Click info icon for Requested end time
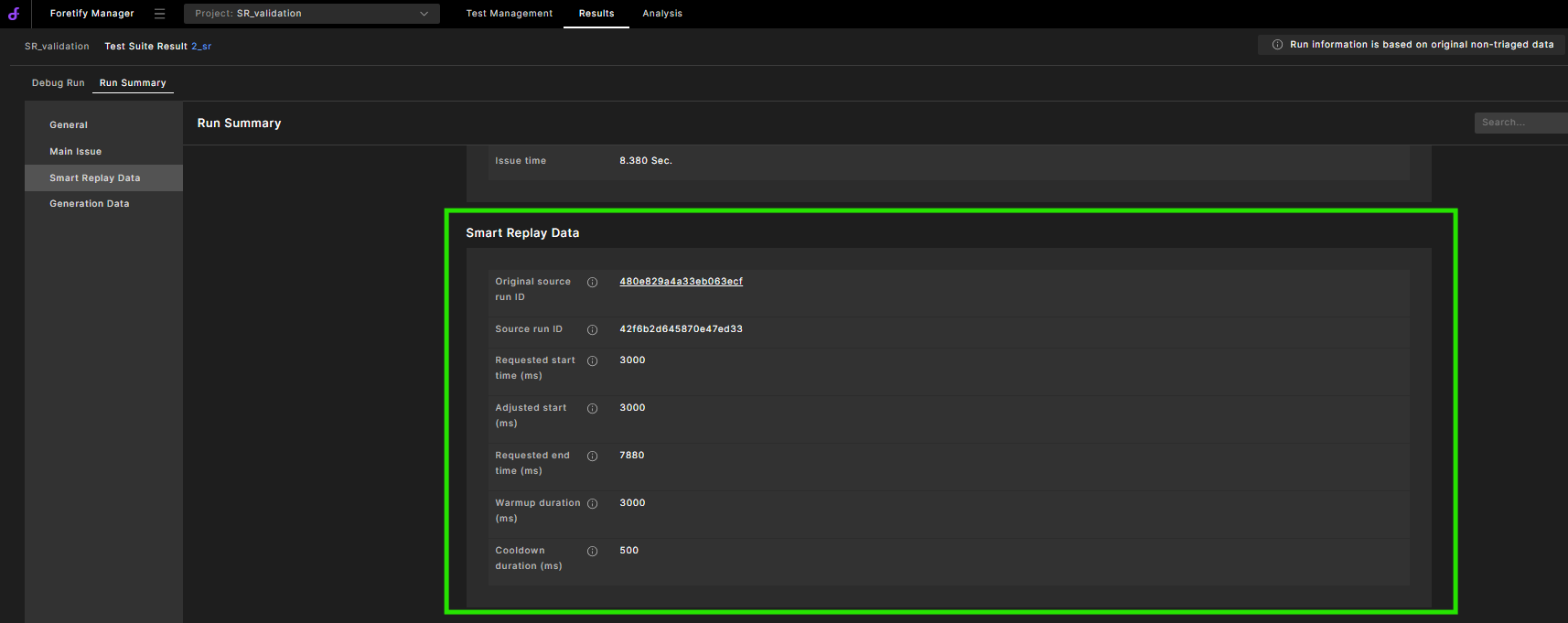 (x=592, y=457)
